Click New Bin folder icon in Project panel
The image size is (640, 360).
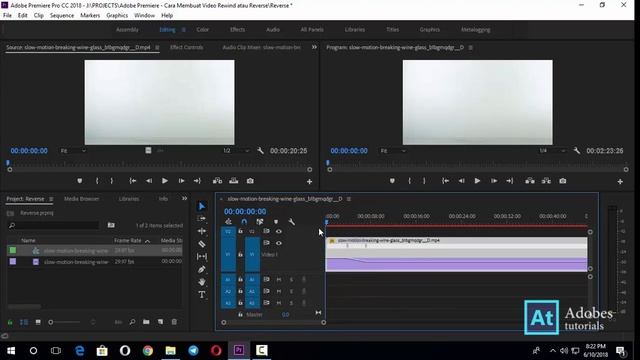[146, 322]
